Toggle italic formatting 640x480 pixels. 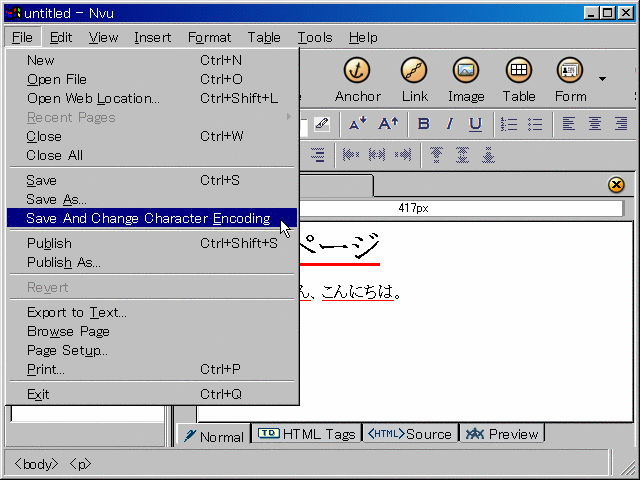point(450,123)
